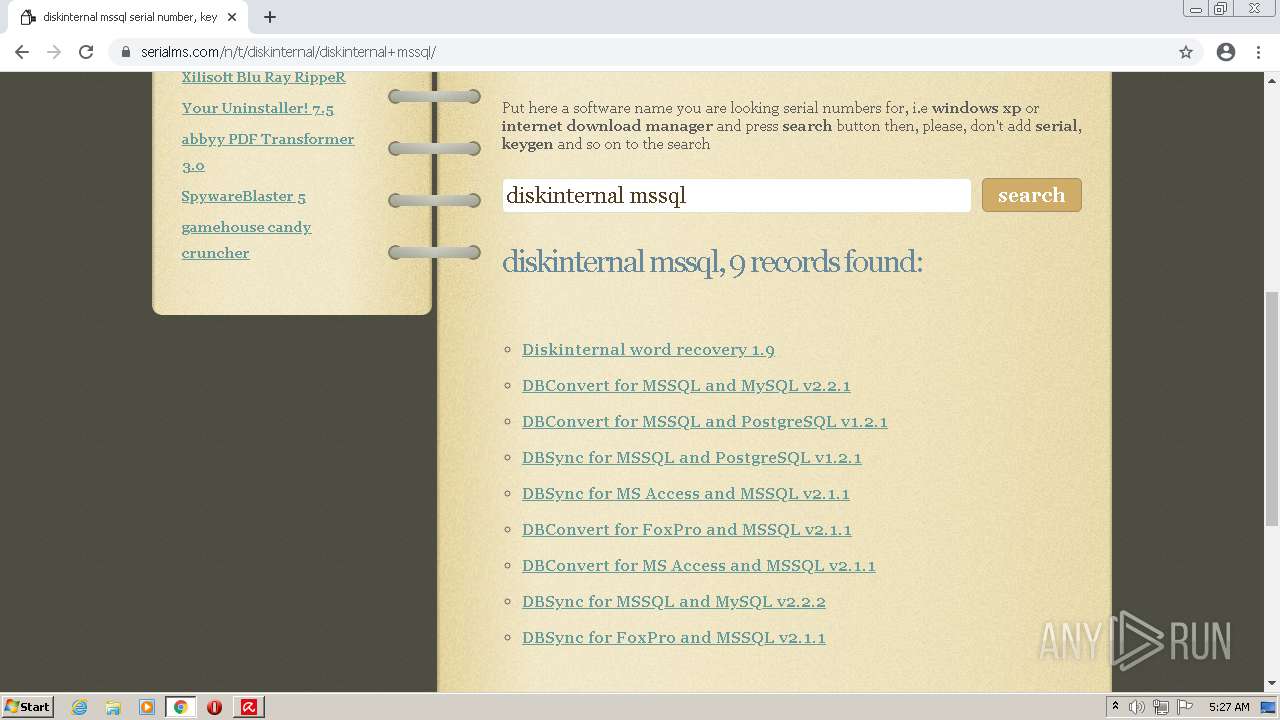Open Windows Media Player taskbar icon
Screen dimensions: 1280x720
click(x=147, y=707)
